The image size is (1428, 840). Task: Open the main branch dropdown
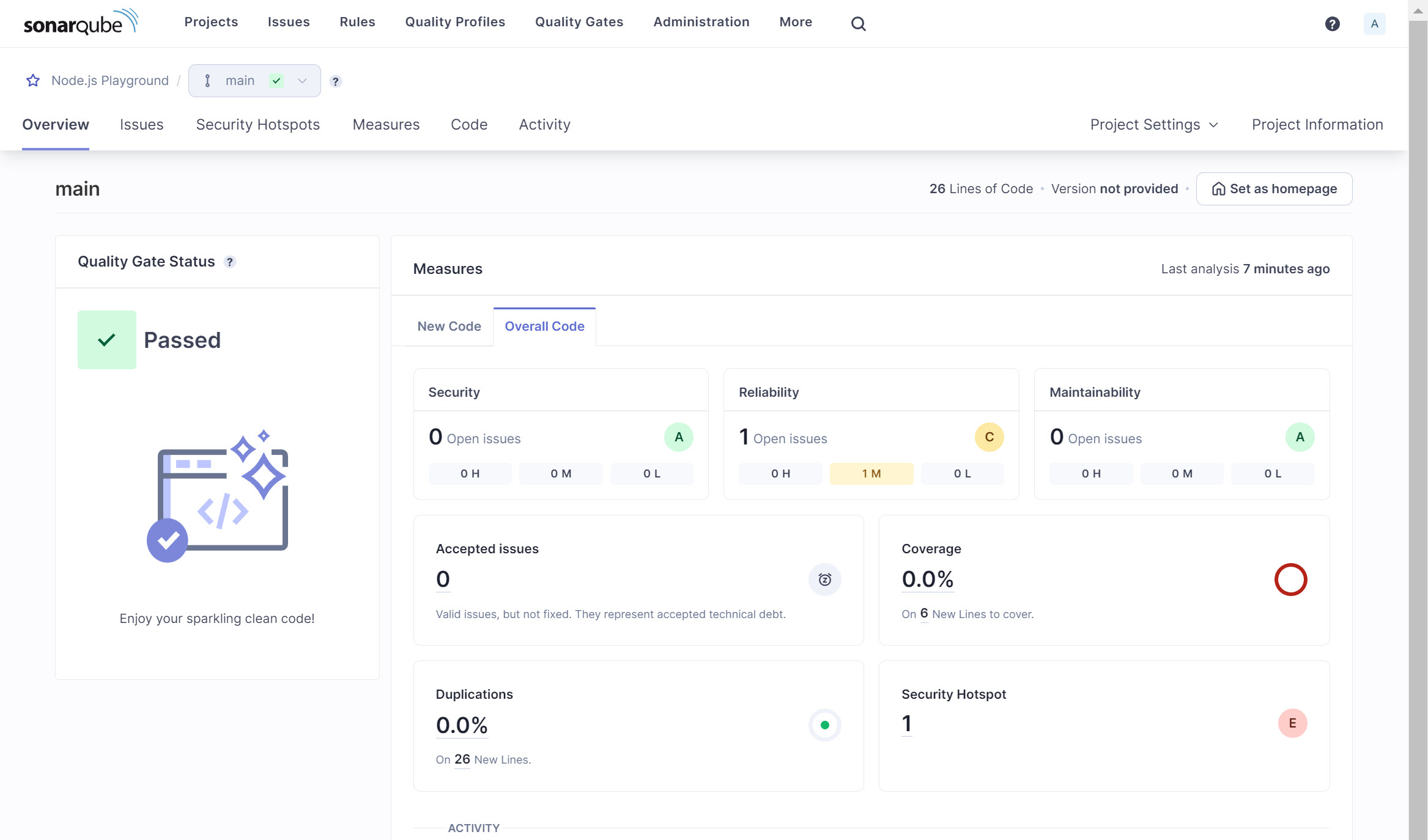(x=254, y=81)
